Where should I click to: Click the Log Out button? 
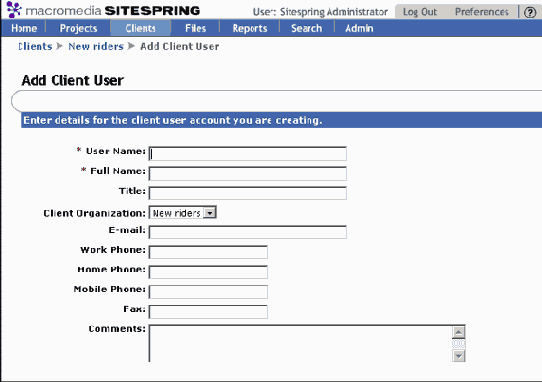[420, 12]
